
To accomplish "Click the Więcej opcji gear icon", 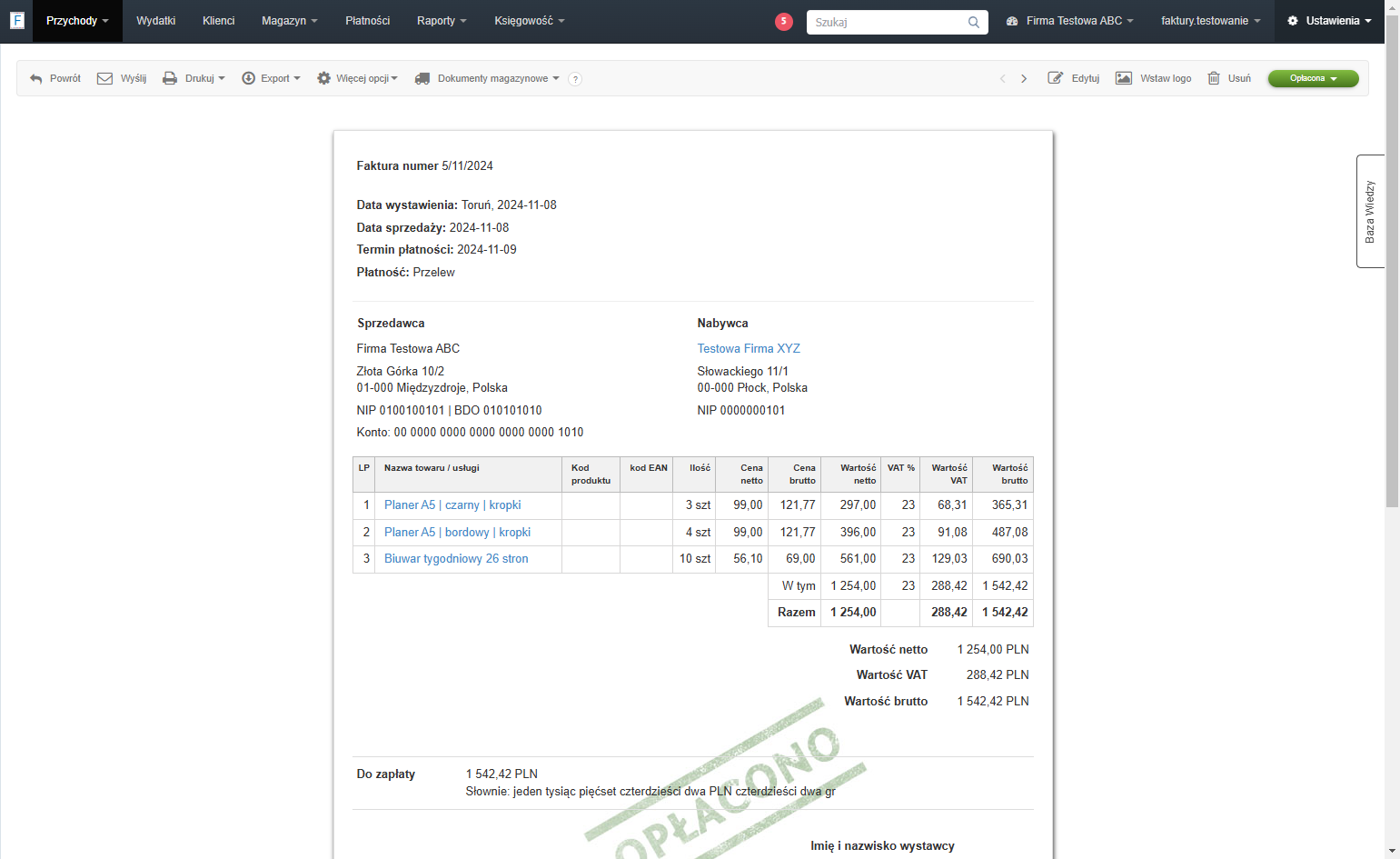I will pyautogui.click(x=323, y=78).
